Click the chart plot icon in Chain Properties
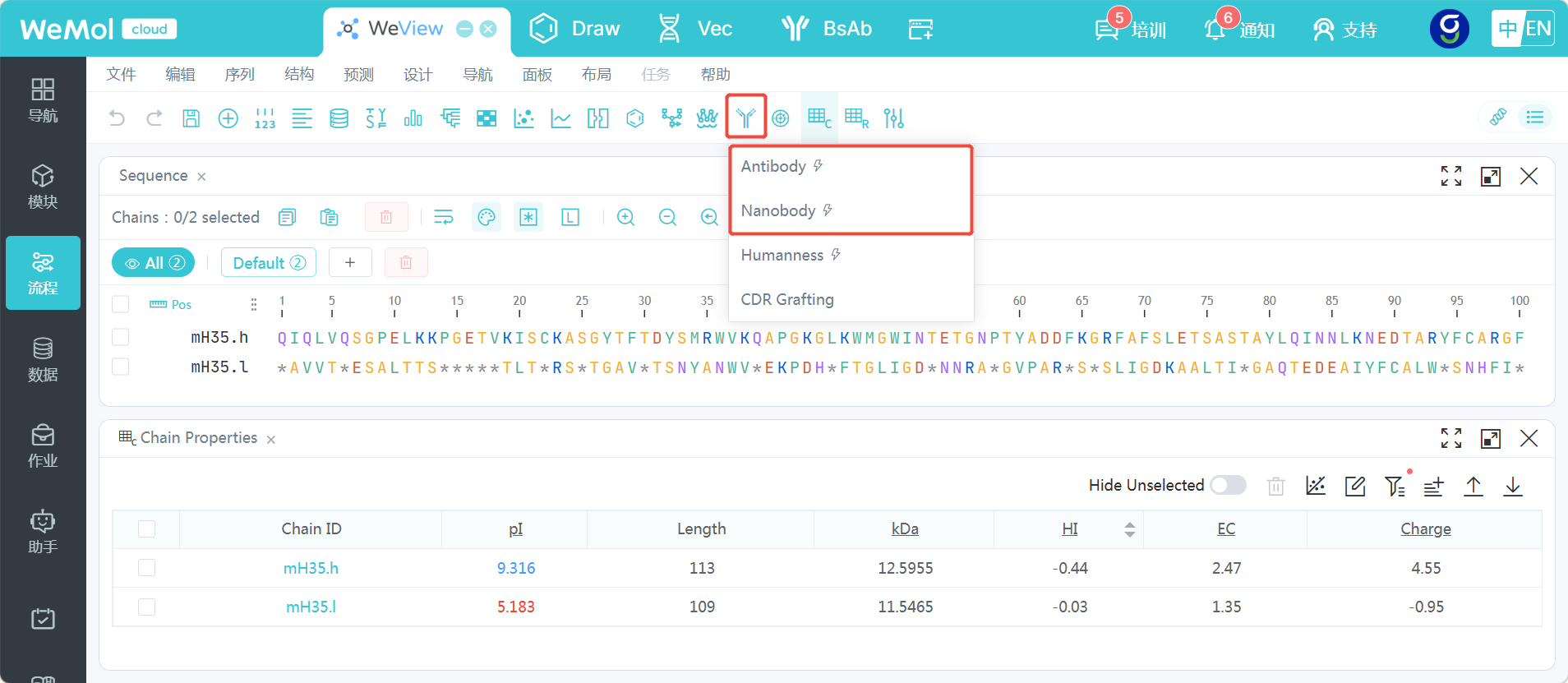Viewport: 1568px width, 683px height. pos(1316,486)
